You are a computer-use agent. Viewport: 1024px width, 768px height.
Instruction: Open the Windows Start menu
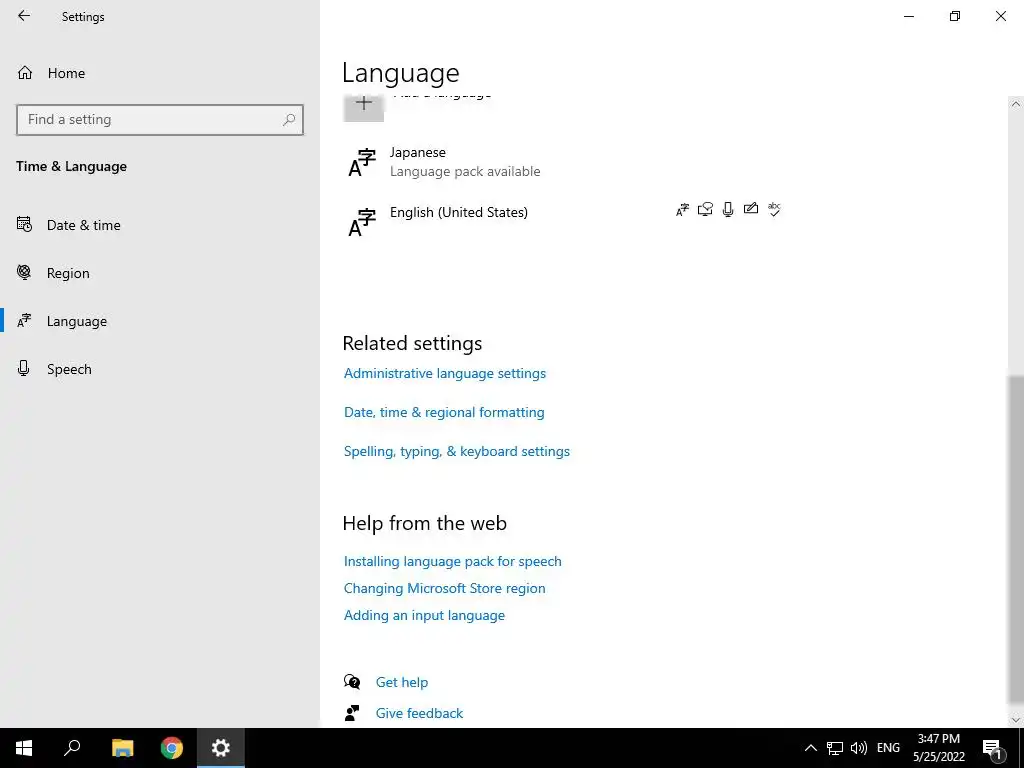[24, 748]
